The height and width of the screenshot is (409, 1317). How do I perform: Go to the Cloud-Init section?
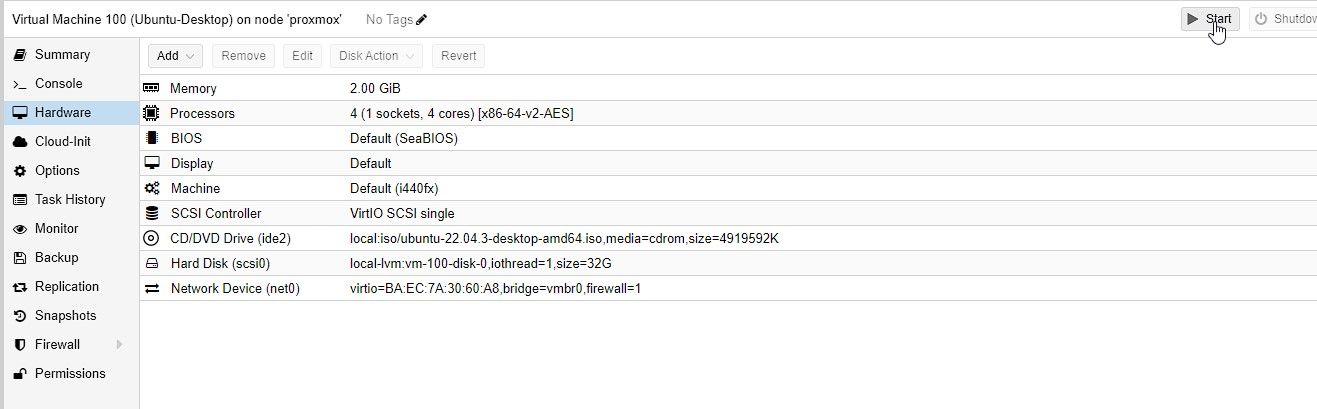tap(62, 141)
